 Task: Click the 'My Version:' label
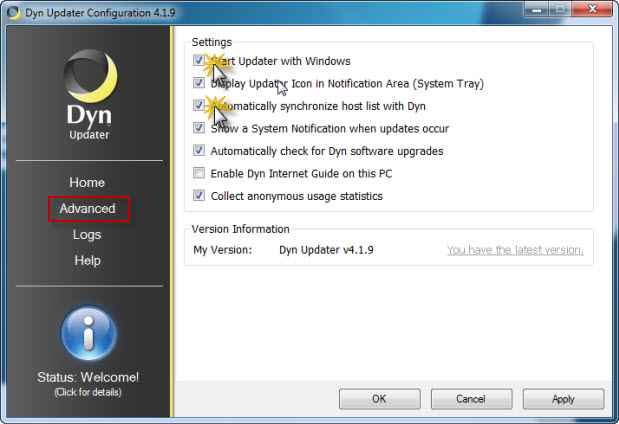tap(222, 250)
